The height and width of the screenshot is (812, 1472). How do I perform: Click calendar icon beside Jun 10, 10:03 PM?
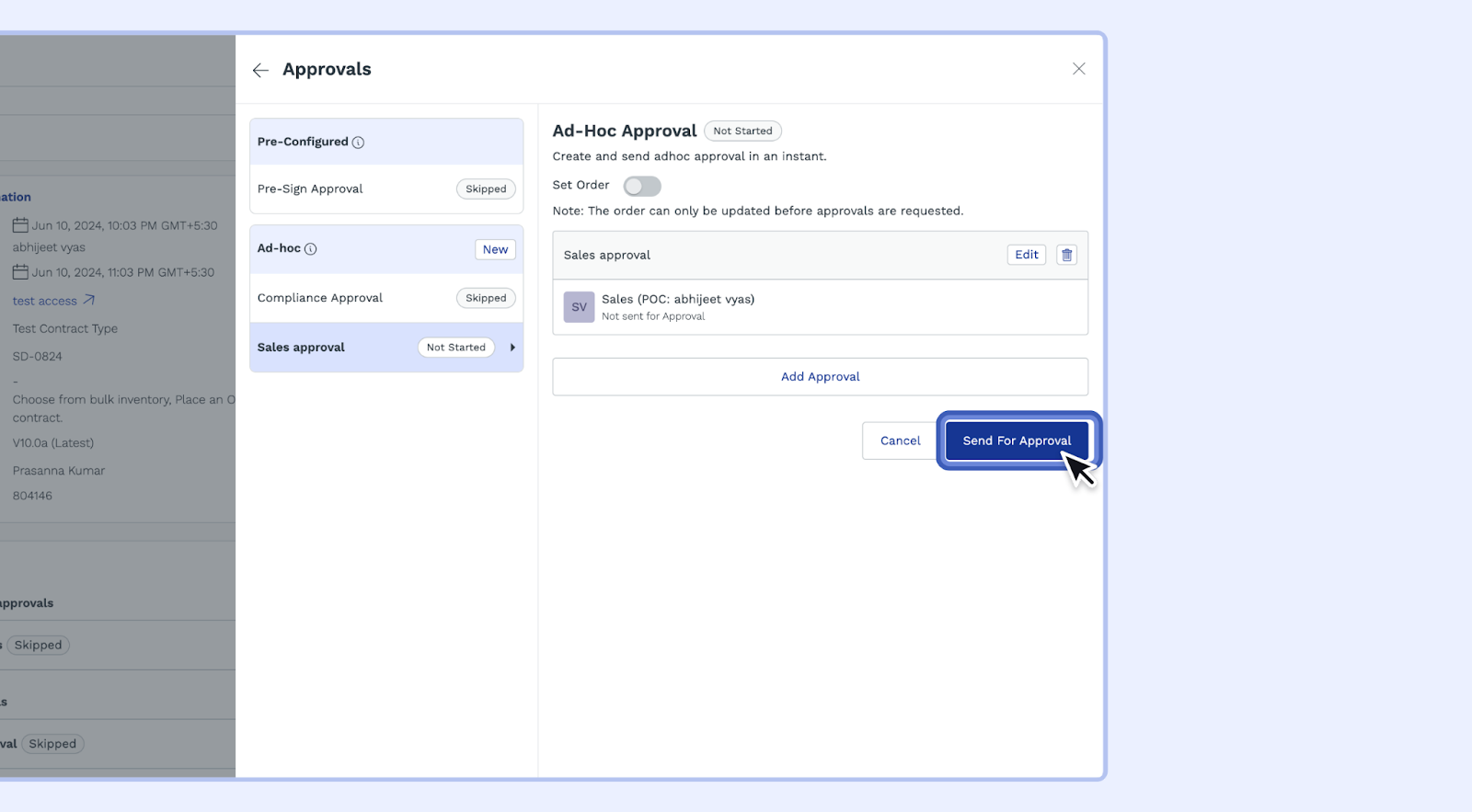pyautogui.click(x=20, y=225)
